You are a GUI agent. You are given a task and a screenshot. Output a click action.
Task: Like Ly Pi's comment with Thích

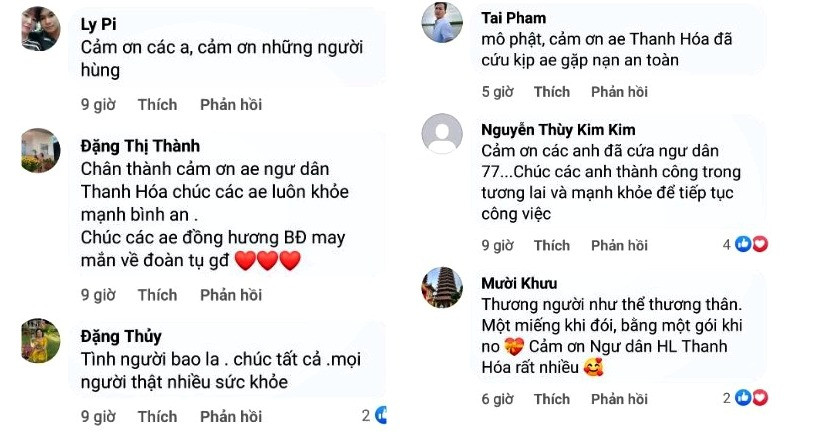[157, 104]
